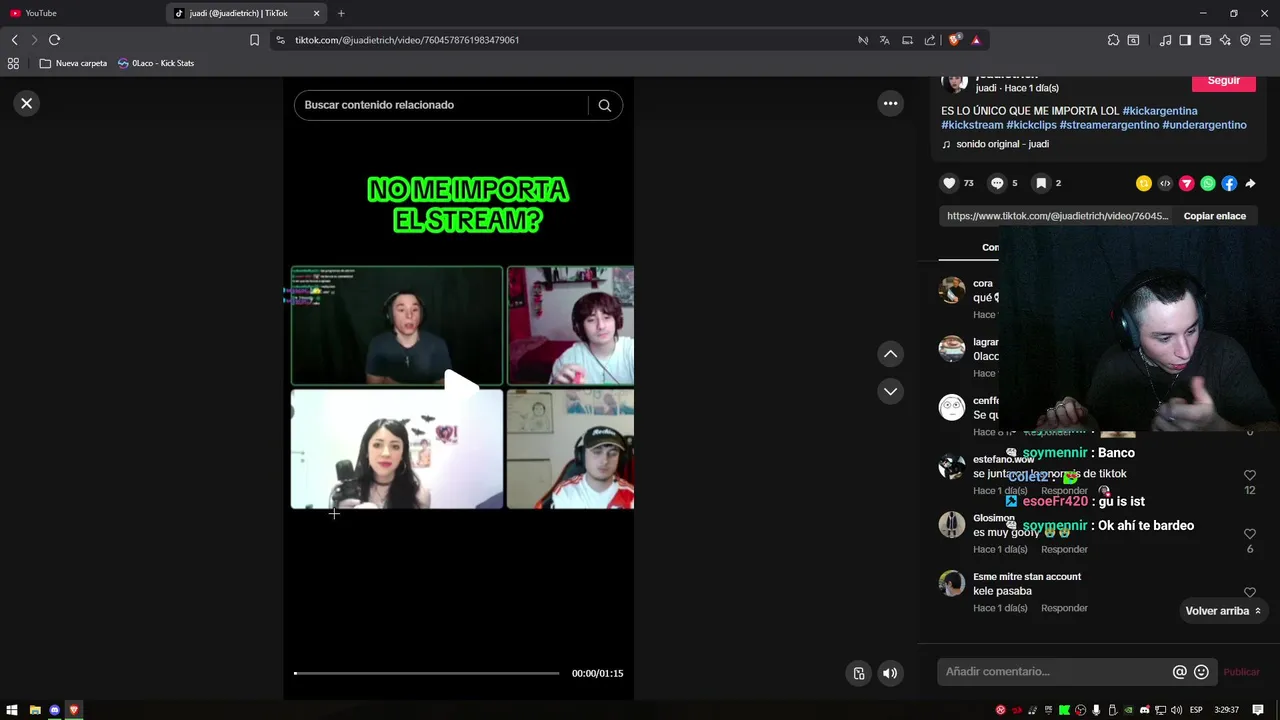
Task: Open browser hamburger main menu
Action: tap(1265, 40)
